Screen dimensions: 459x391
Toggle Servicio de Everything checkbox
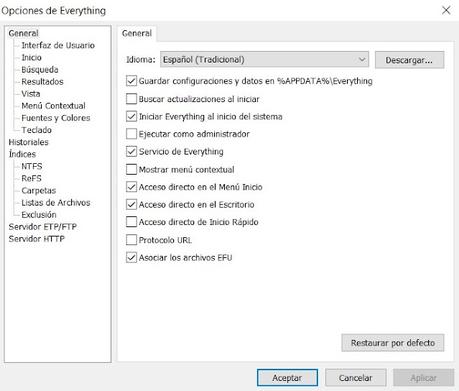click(131, 152)
